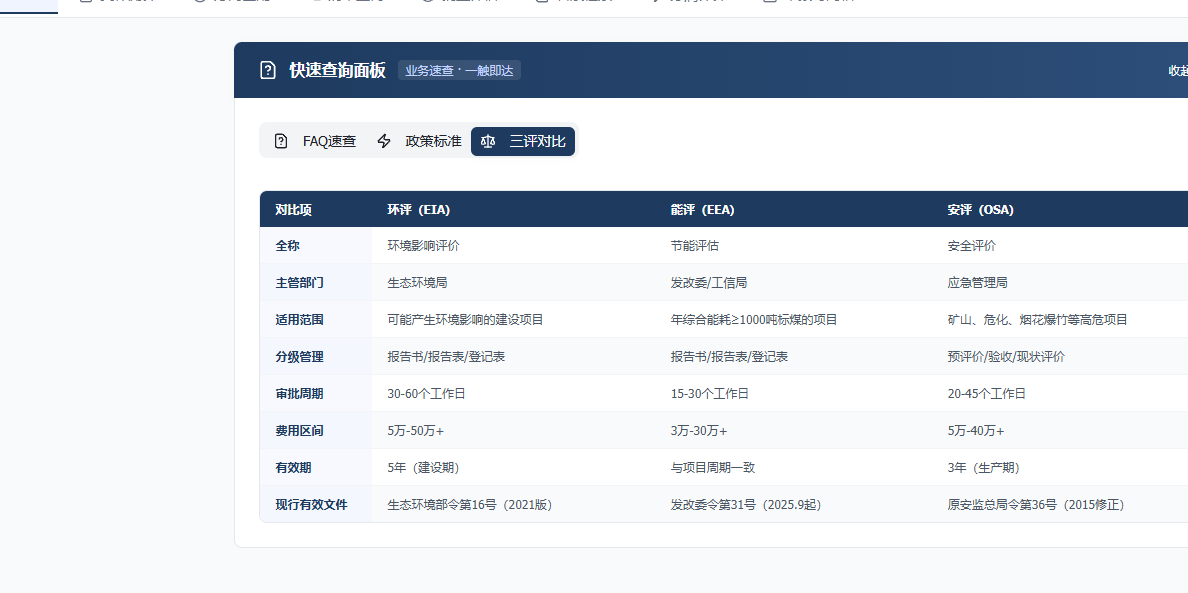The image size is (1188, 593).
Task: Click the 业务速查·一触即达 badge
Action: coord(459,70)
